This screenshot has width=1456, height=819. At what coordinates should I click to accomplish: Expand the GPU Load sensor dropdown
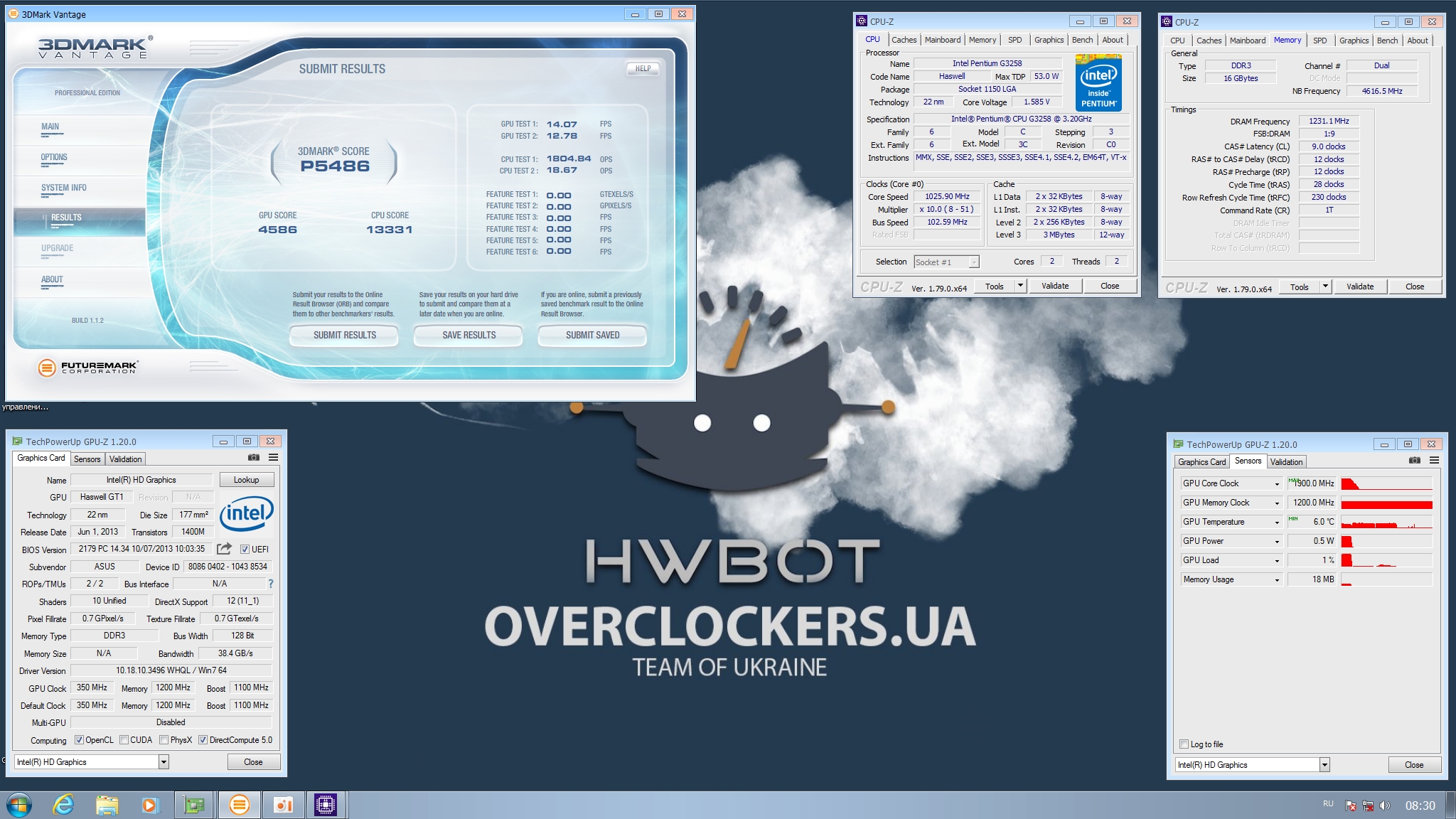coord(1277,560)
